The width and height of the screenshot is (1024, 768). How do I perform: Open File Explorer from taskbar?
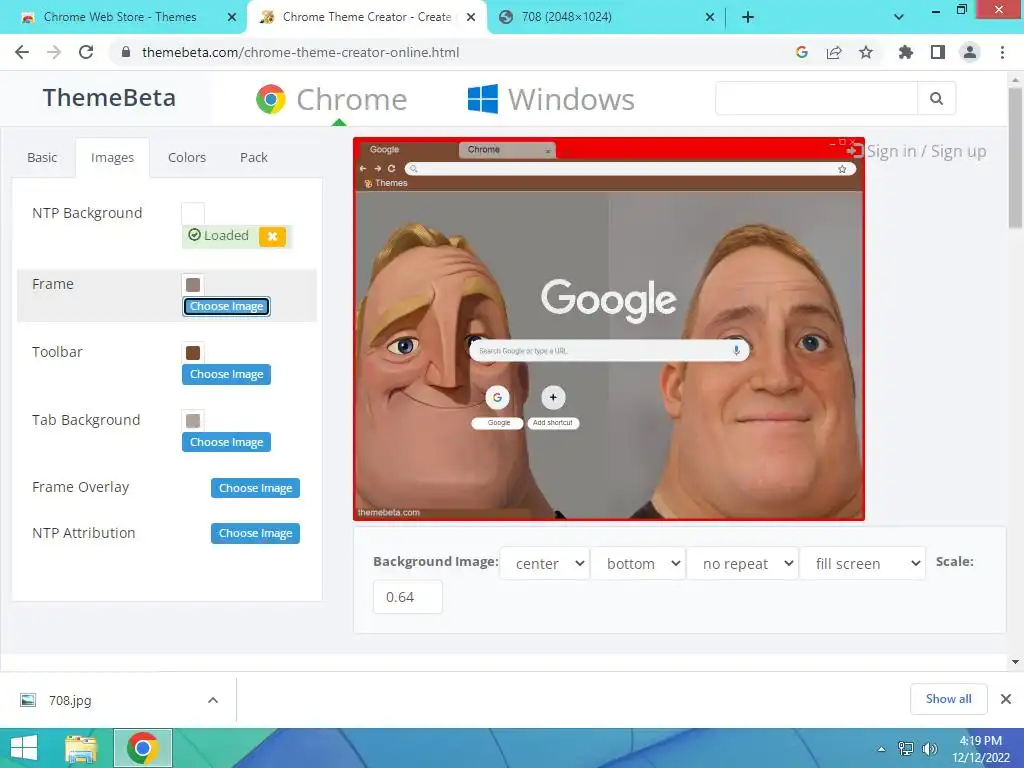81,748
